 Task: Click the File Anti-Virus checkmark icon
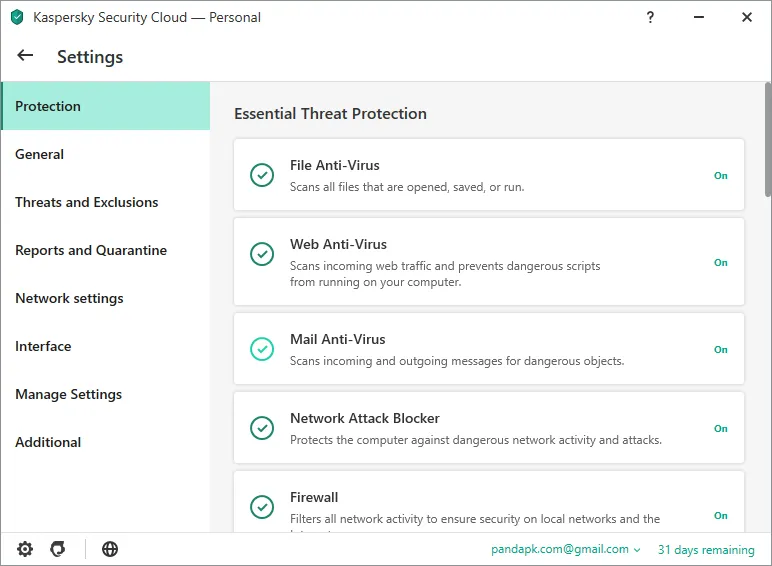pos(262,175)
